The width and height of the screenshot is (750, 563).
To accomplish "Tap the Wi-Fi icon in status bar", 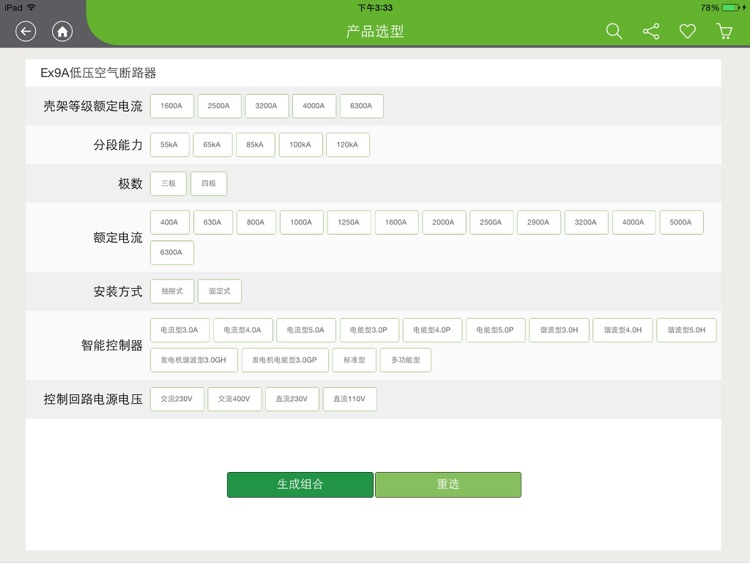I will coord(32,8).
